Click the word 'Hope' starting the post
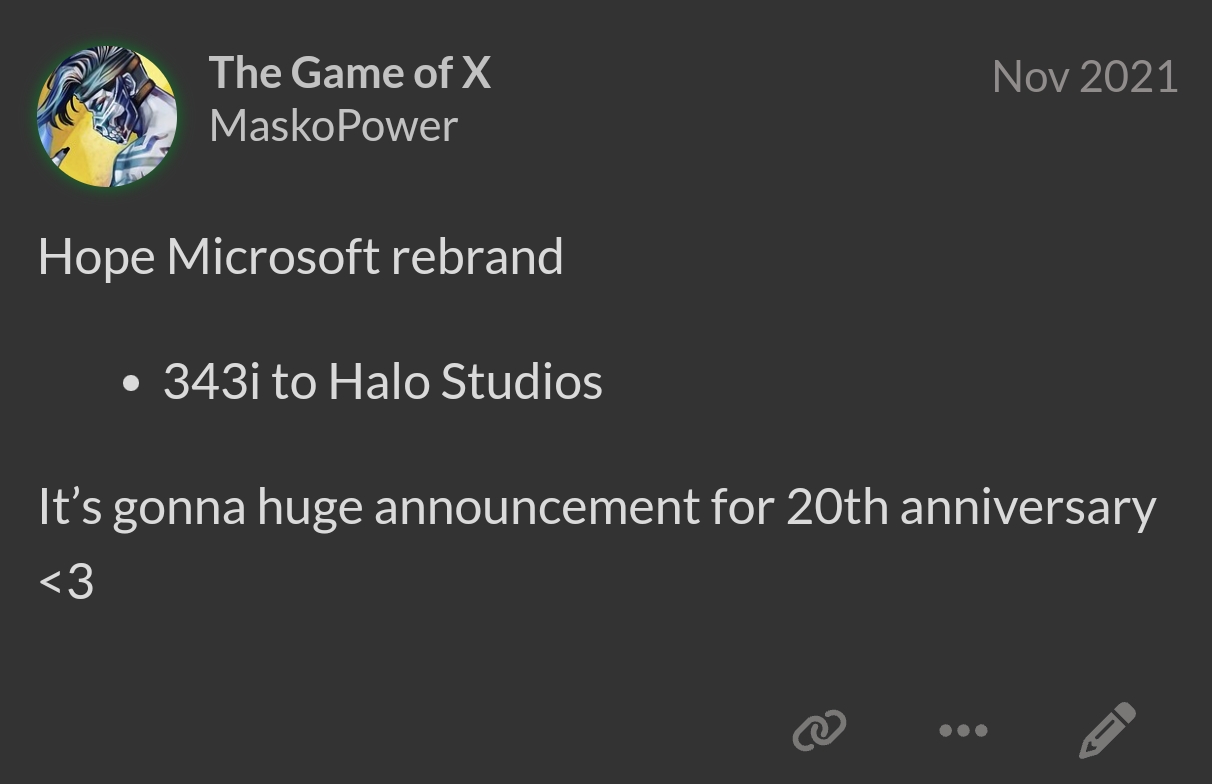 (x=96, y=257)
